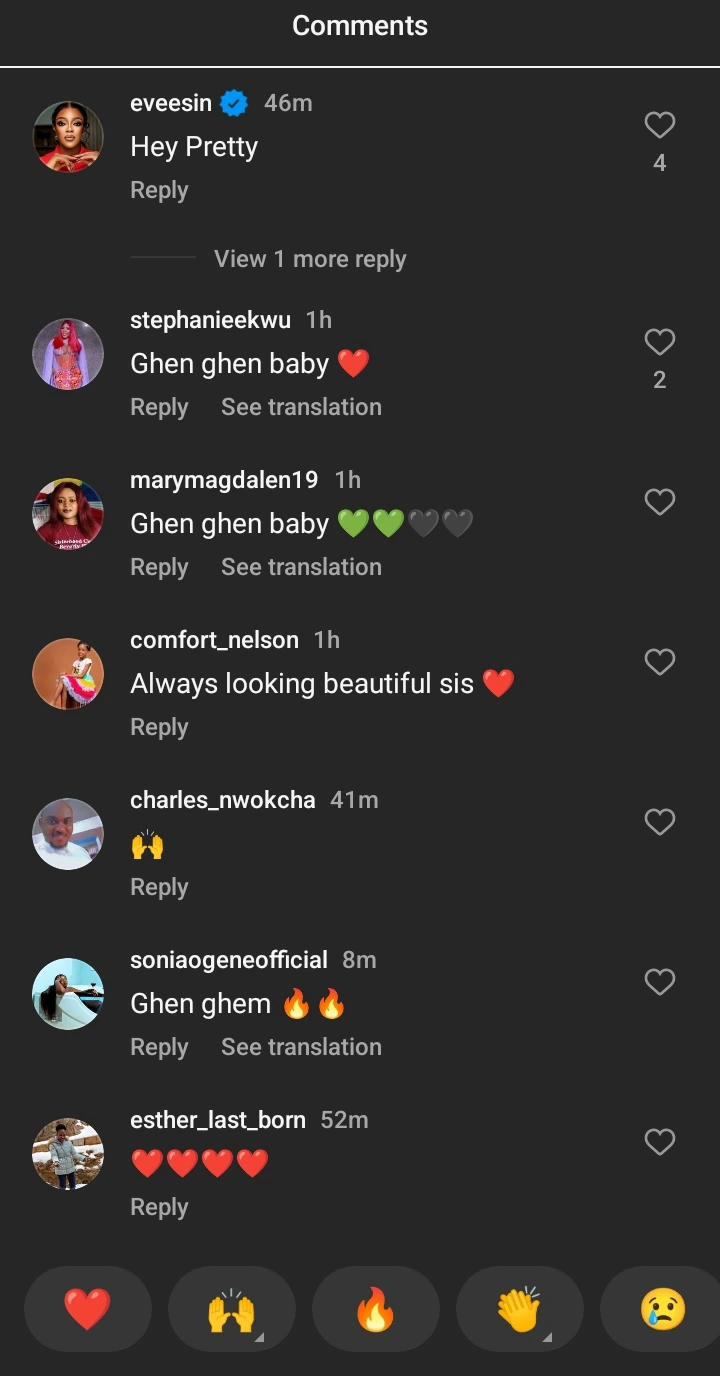Tap heart next to comfort_nelson's comment
The height and width of the screenshot is (1376, 720).
[659, 662]
